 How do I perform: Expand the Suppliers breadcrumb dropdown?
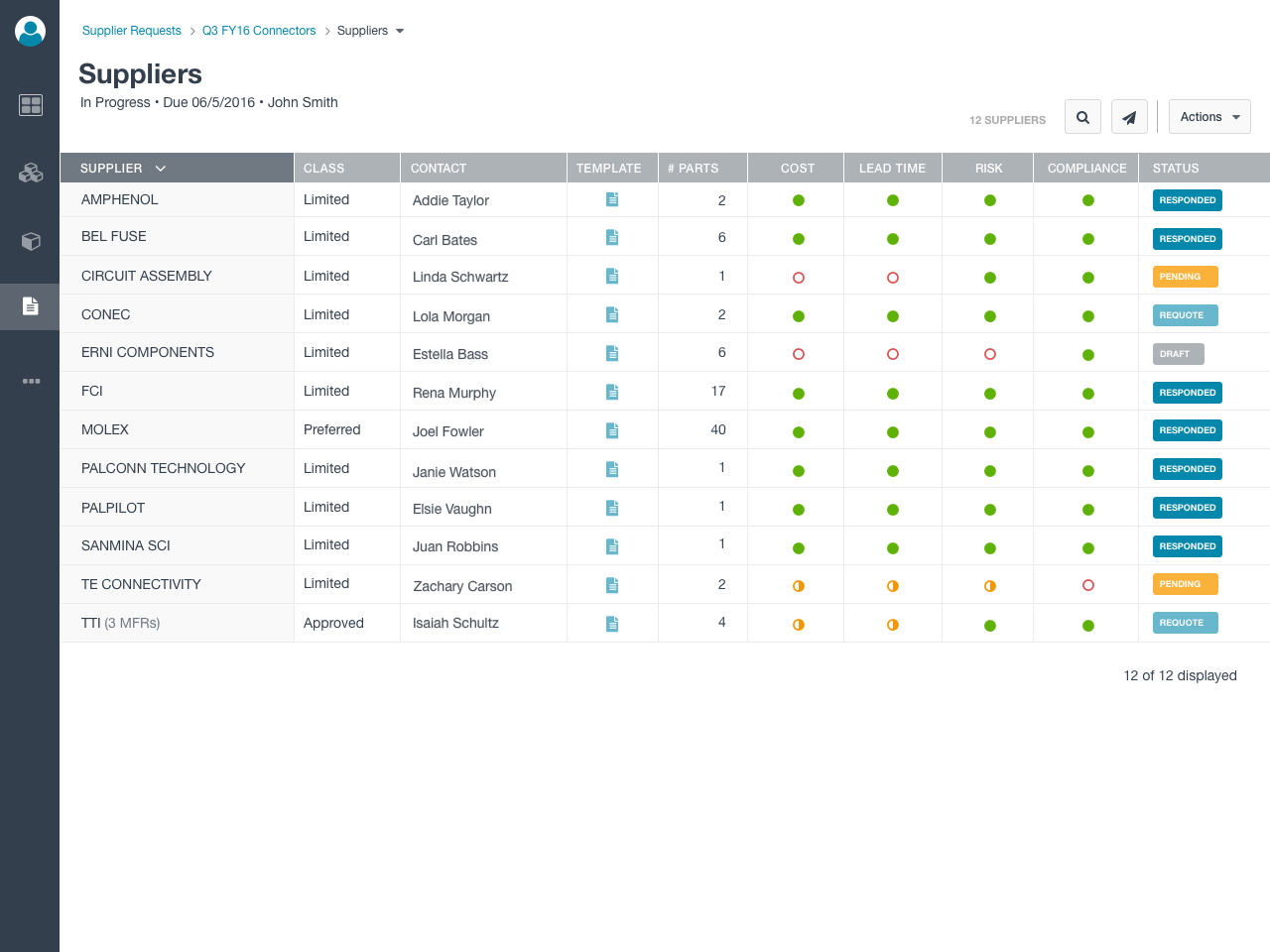(x=400, y=31)
